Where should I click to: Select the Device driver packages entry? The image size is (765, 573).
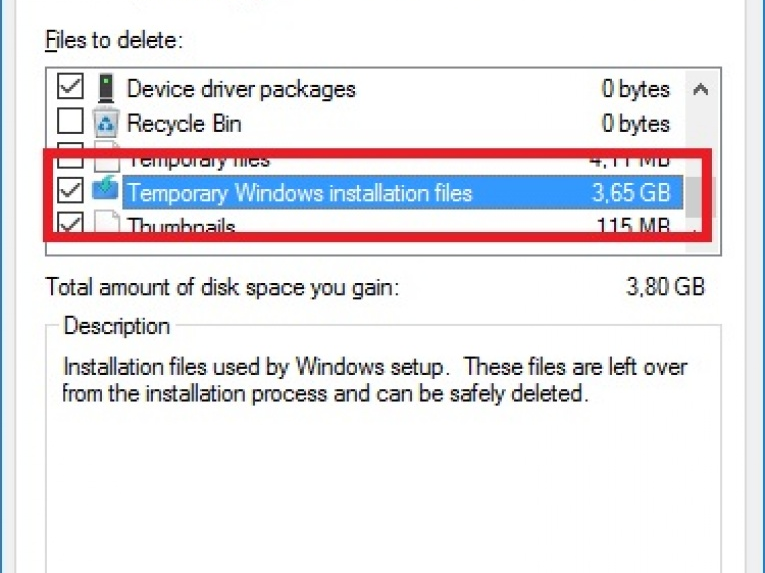(x=241, y=89)
